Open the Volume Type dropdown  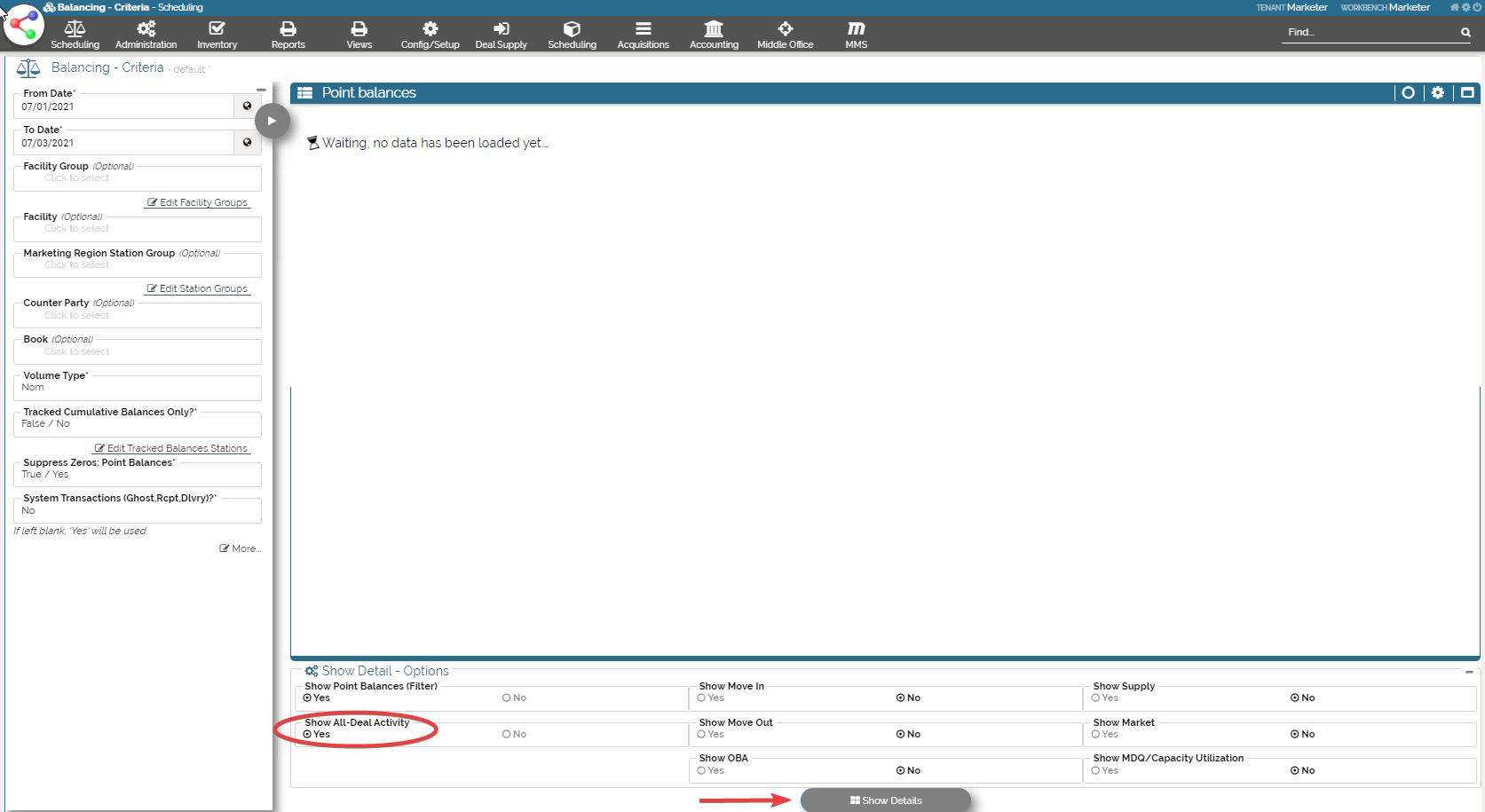138,388
